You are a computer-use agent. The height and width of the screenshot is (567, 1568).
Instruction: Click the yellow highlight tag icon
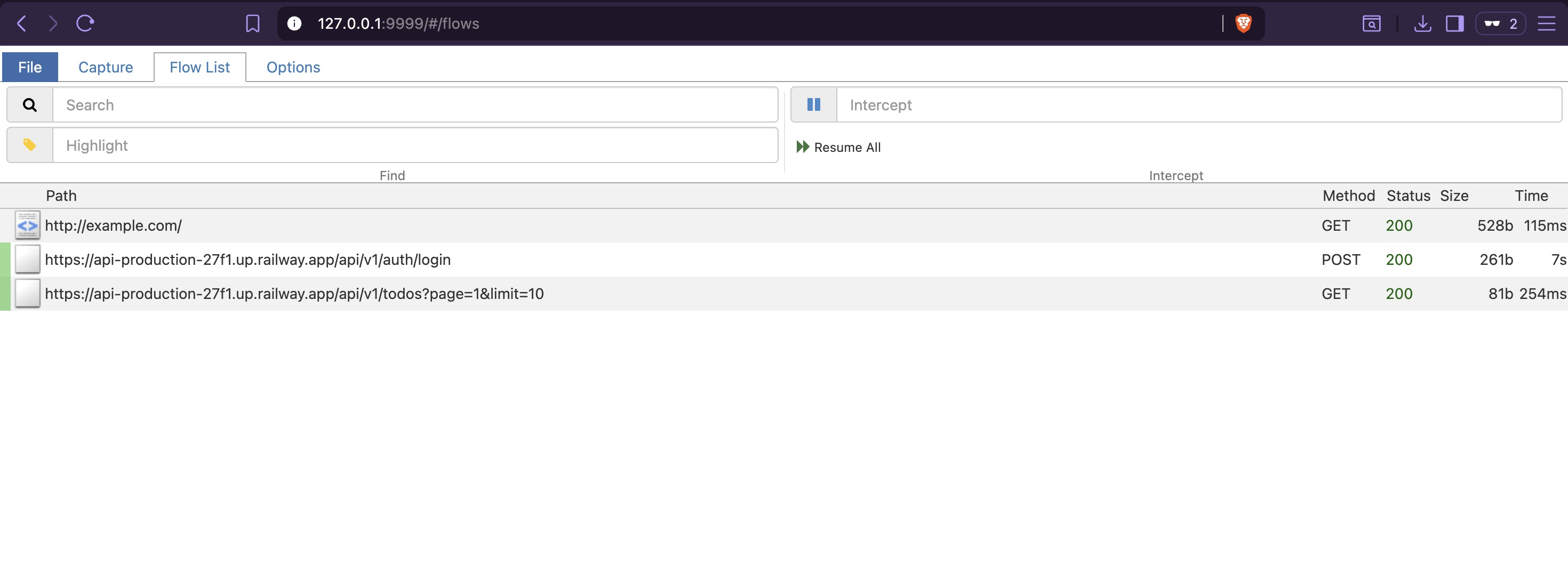coord(30,145)
